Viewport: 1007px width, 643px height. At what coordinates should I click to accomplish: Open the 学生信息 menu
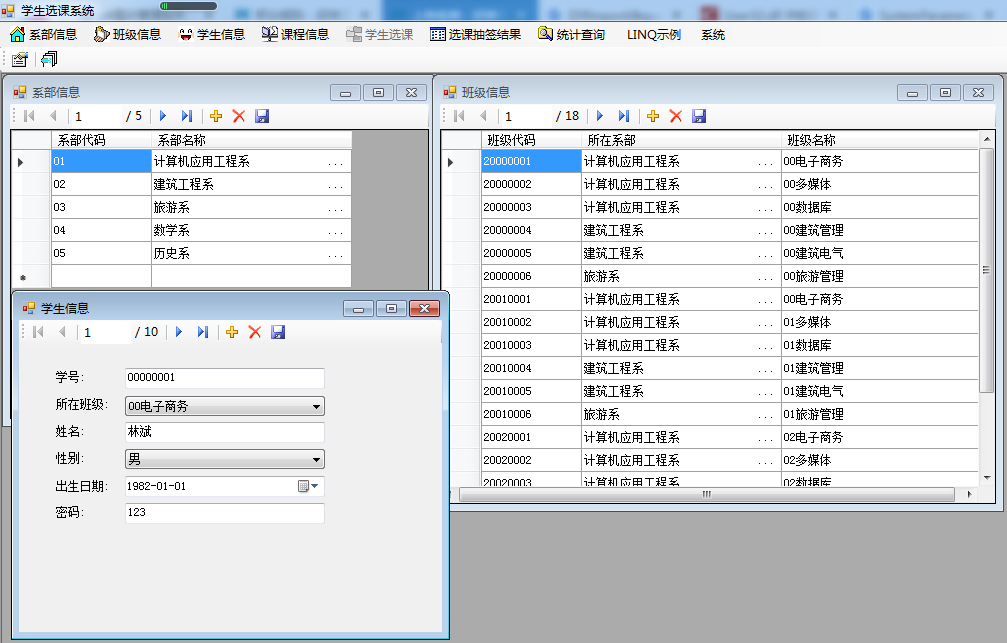point(212,35)
